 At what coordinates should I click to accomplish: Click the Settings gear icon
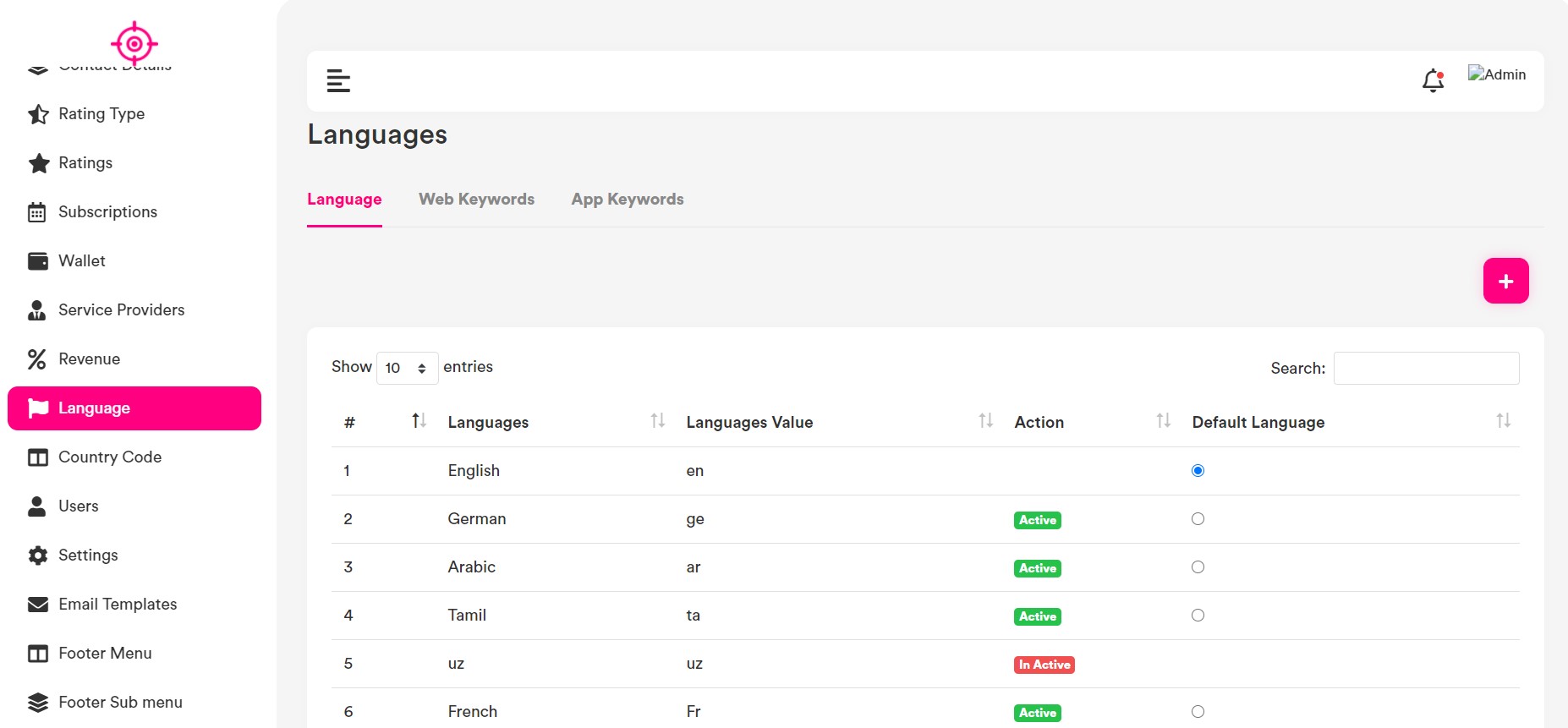38,556
